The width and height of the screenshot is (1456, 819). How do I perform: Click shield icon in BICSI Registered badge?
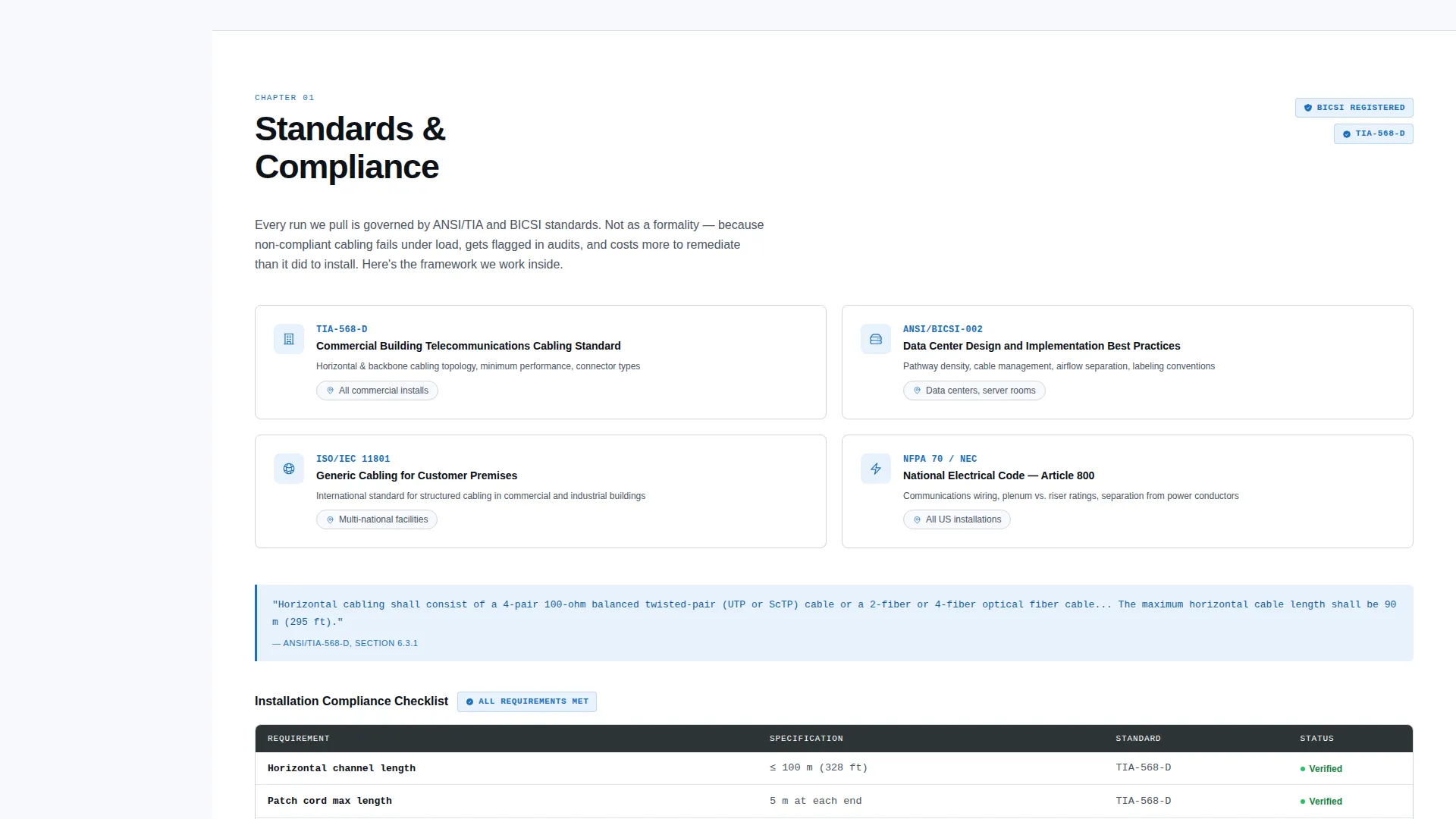(1308, 108)
